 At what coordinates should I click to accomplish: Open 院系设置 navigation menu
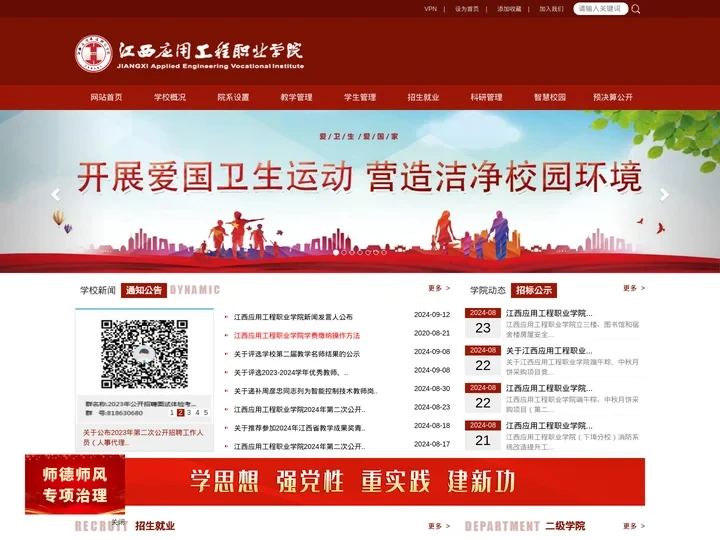233,97
